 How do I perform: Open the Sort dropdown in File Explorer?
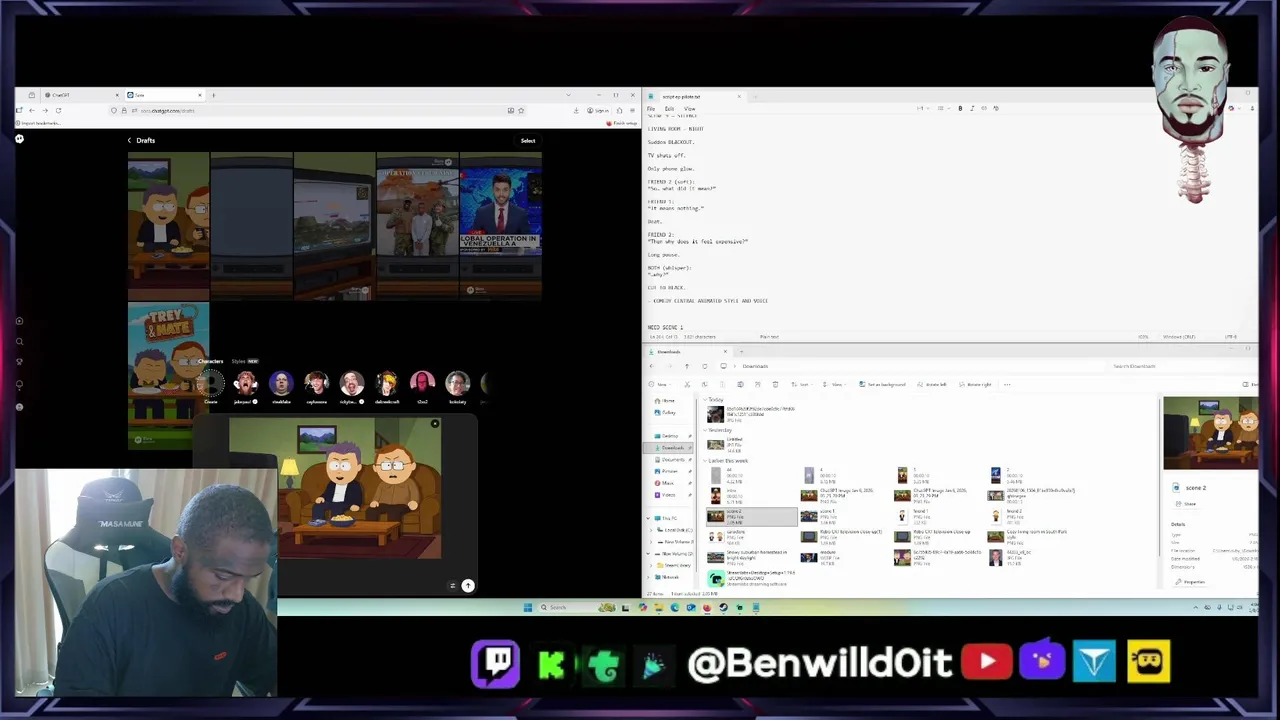click(x=802, y=384)
